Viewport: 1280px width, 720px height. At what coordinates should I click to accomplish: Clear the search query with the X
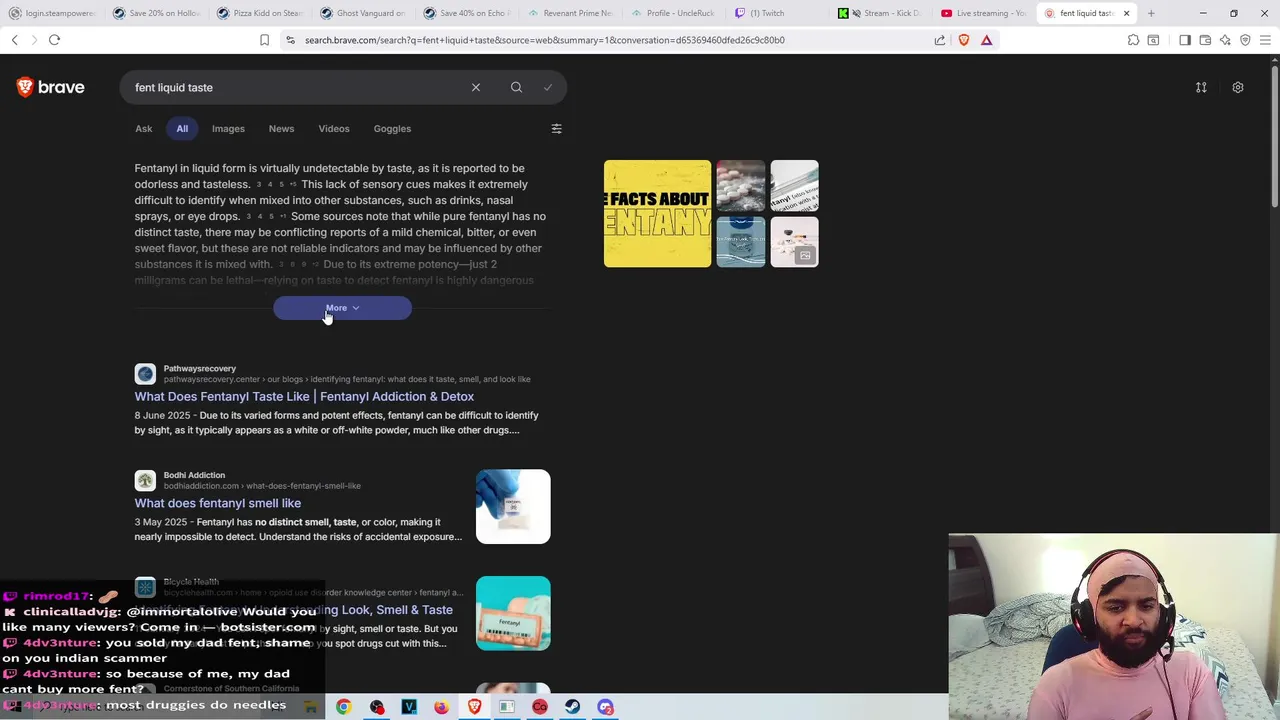[x=476, y=87]
